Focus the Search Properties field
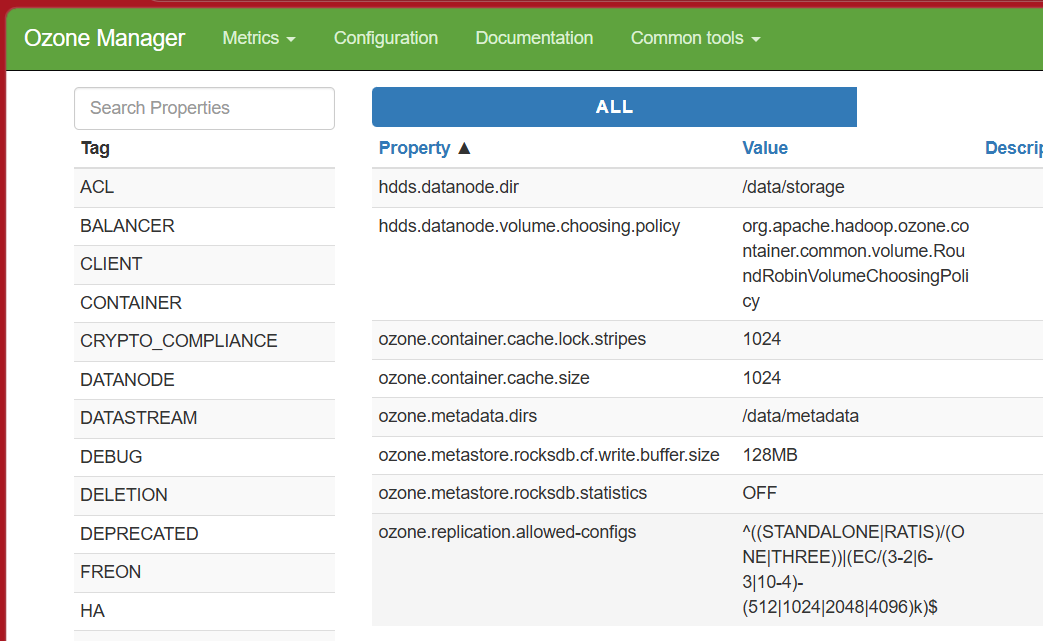The height and width of the screenshot is (641, 1043). (204, 108)
